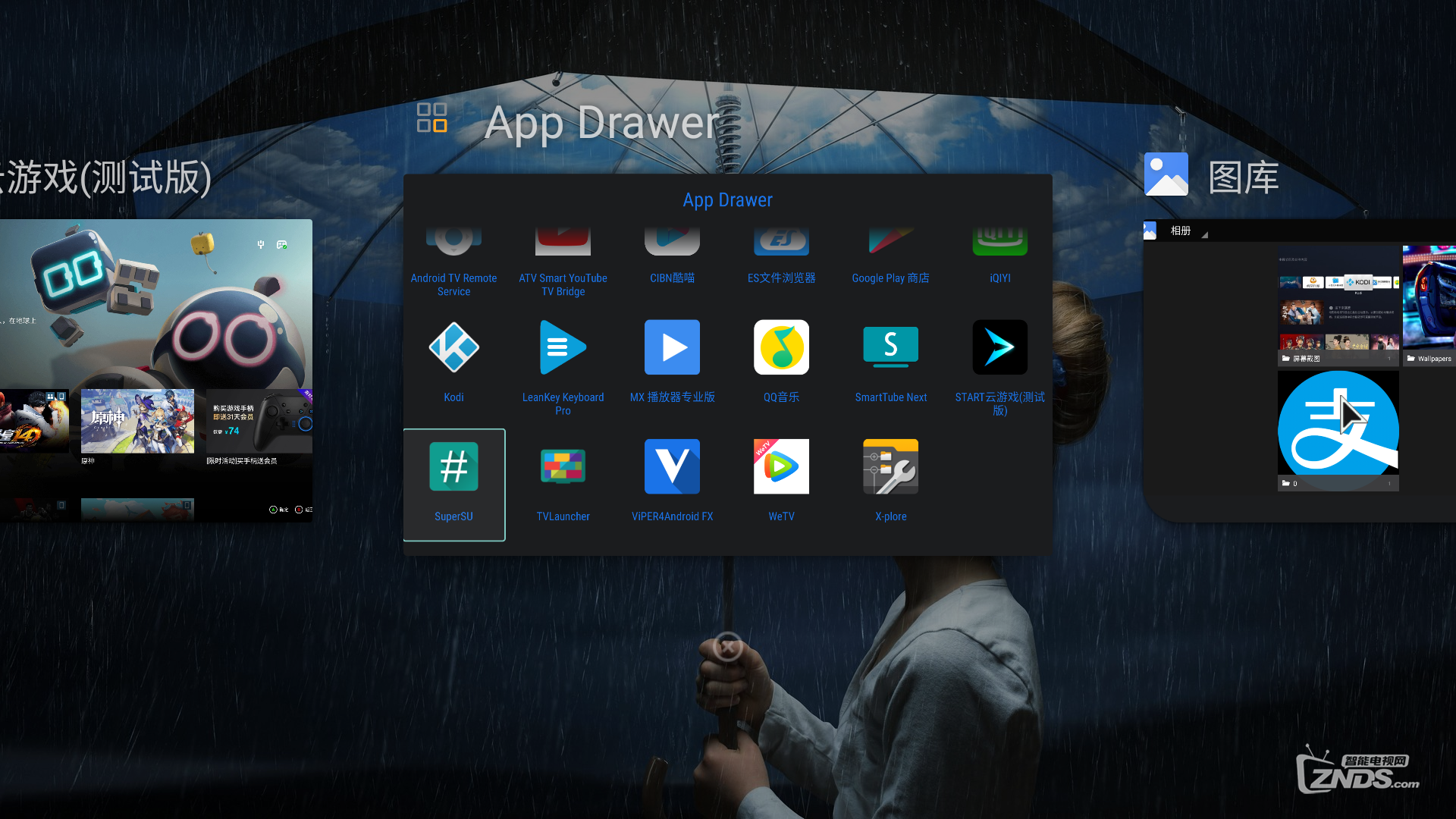The image size is (1456, 819).
Task: Launch iQIYI
Action: point(999,239)
